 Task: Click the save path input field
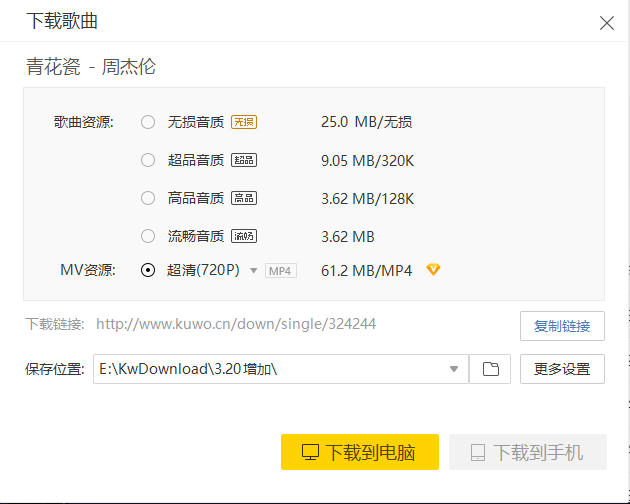pyautogui.click(x=268, y=369)
